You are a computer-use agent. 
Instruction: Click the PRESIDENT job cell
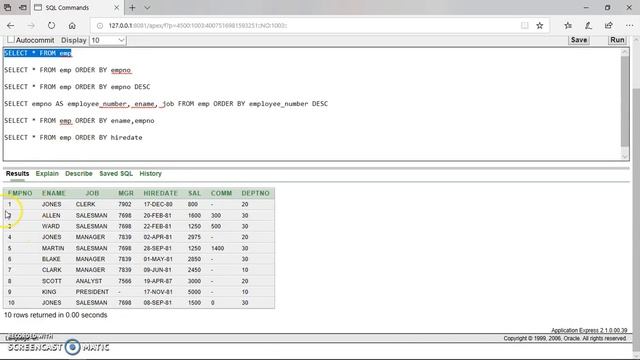[x=92, y=292]
